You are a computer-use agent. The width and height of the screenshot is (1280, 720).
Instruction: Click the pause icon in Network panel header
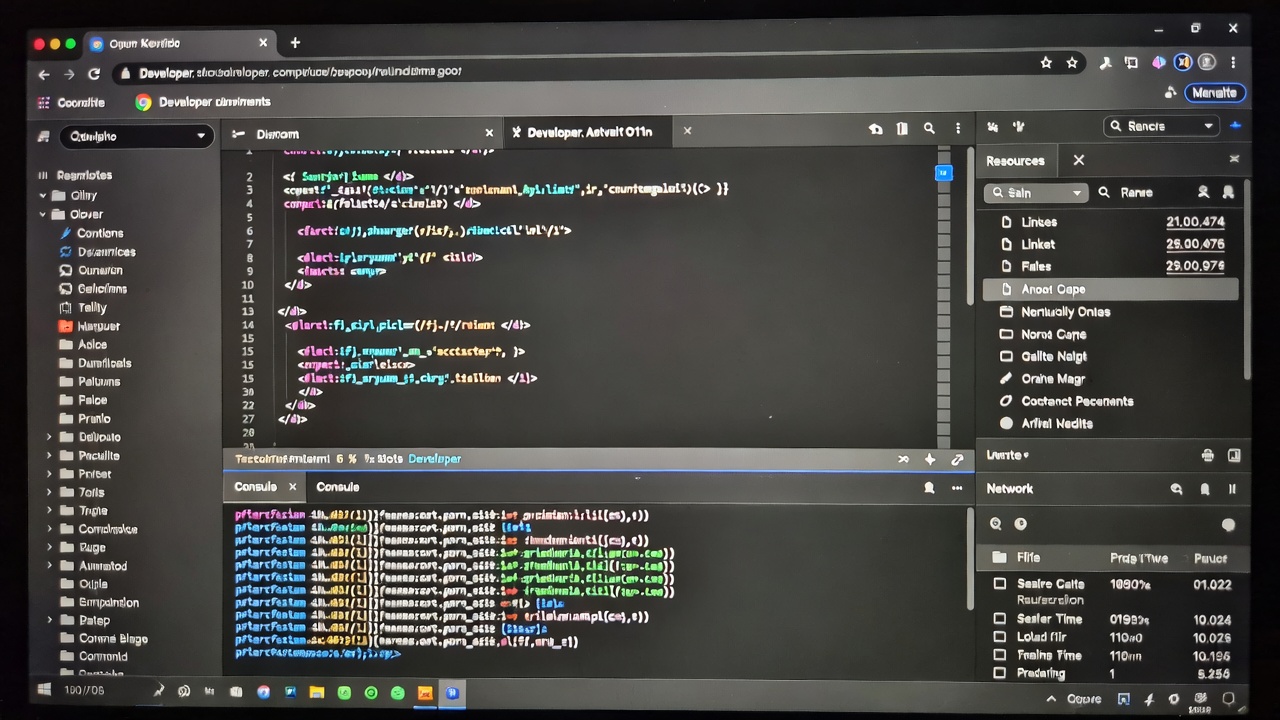coord(1232,489)
